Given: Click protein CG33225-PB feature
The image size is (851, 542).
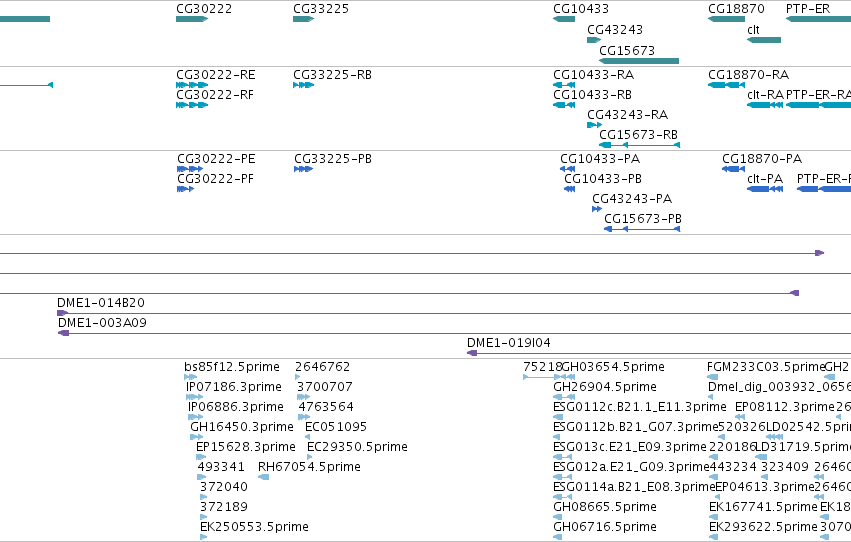Looking at the screenshot, I should pos(303,169).
